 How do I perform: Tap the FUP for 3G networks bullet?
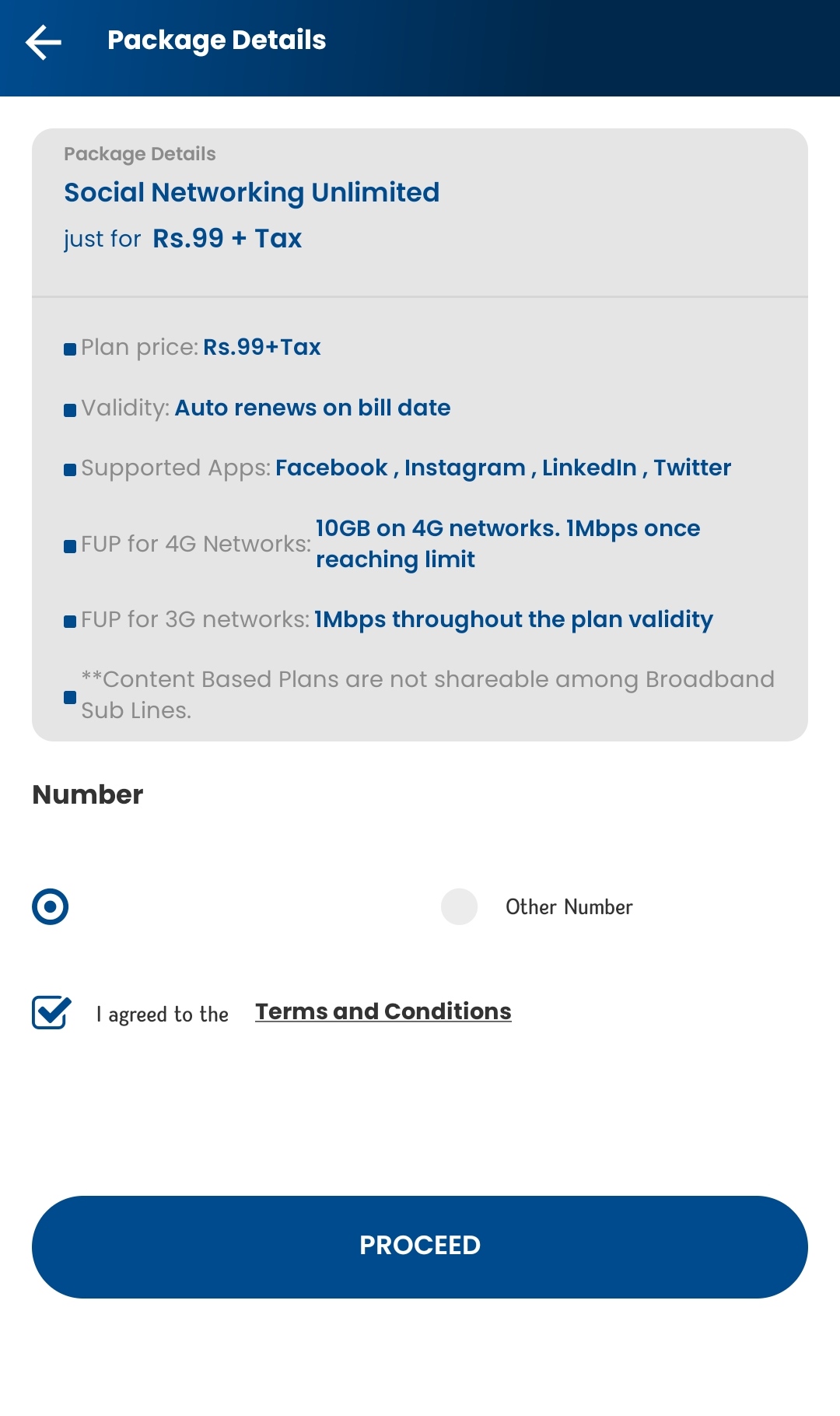(x=70, y=622)
